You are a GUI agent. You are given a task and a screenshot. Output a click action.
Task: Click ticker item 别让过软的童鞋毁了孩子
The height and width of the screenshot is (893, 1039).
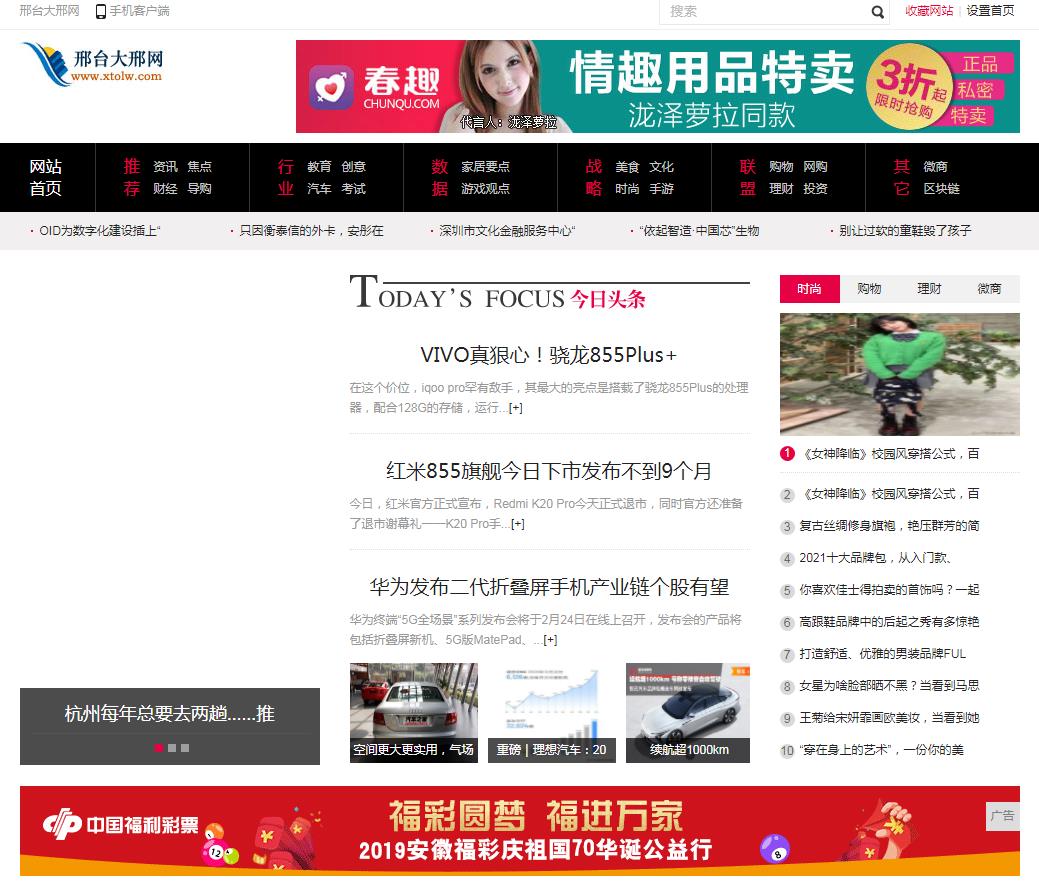point(905,231)
